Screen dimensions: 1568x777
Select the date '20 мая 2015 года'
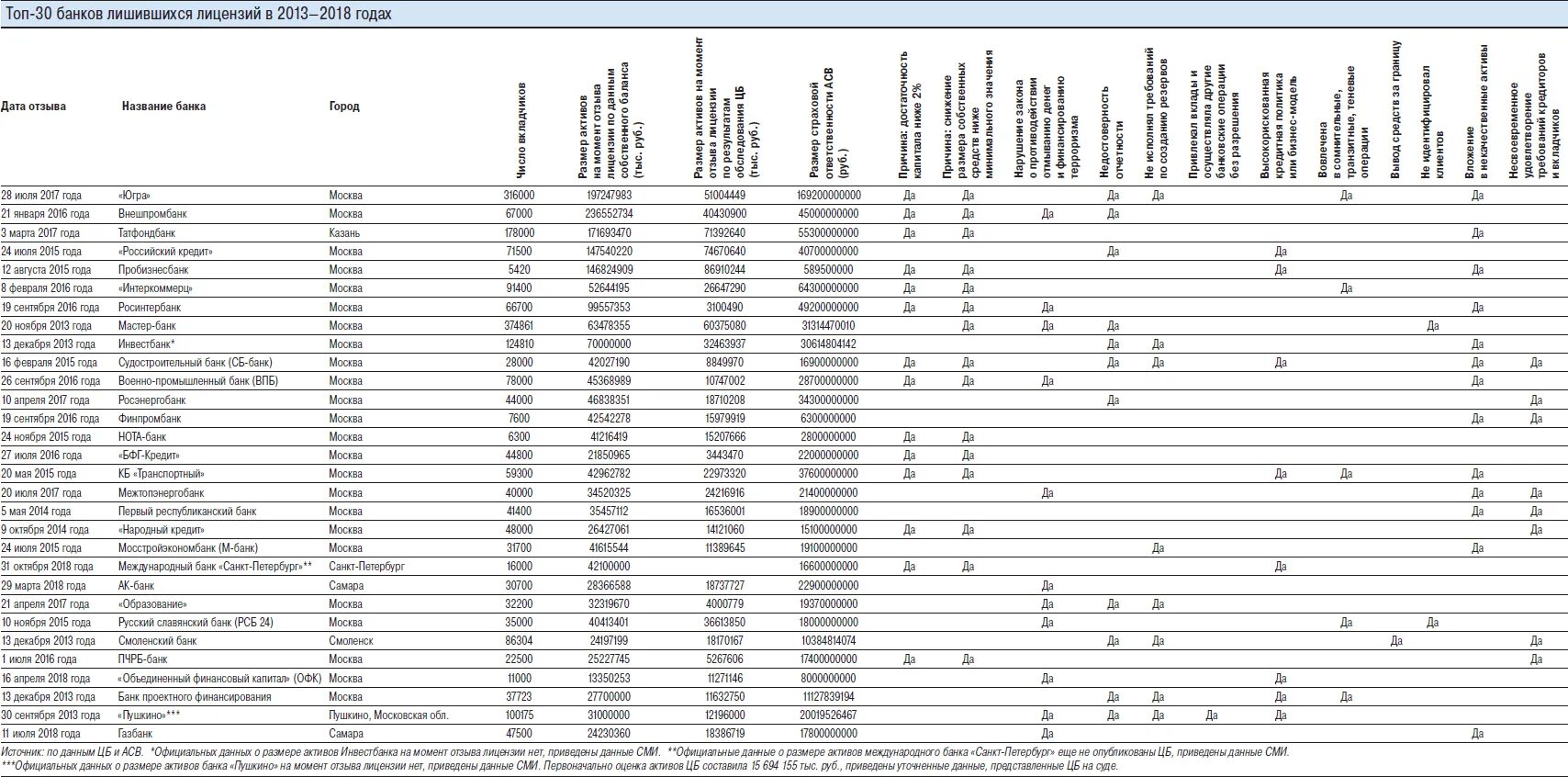coord(39,474)
